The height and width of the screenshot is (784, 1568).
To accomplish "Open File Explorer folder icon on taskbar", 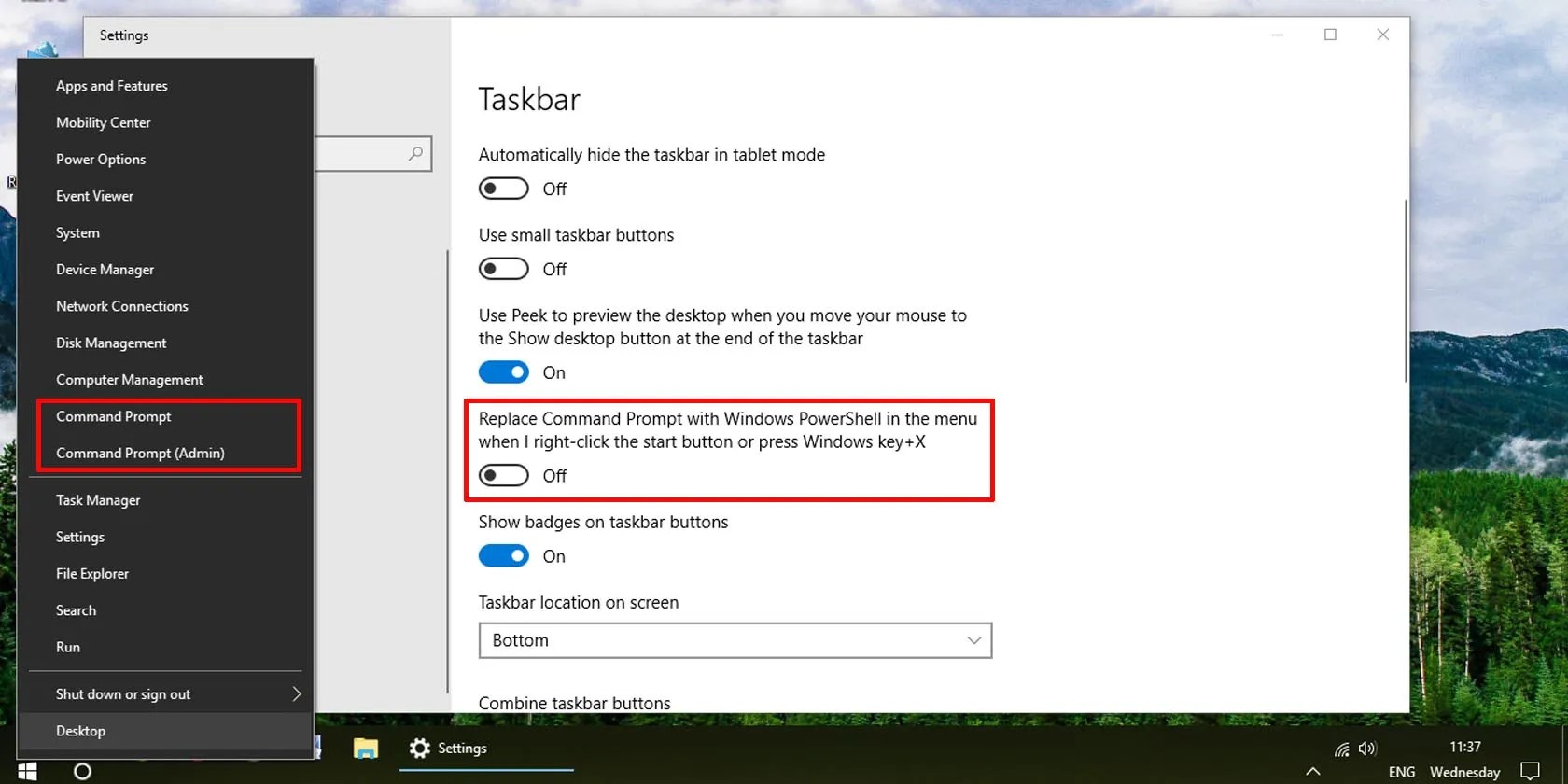I will pyautogui.click(x=365, y=748).
